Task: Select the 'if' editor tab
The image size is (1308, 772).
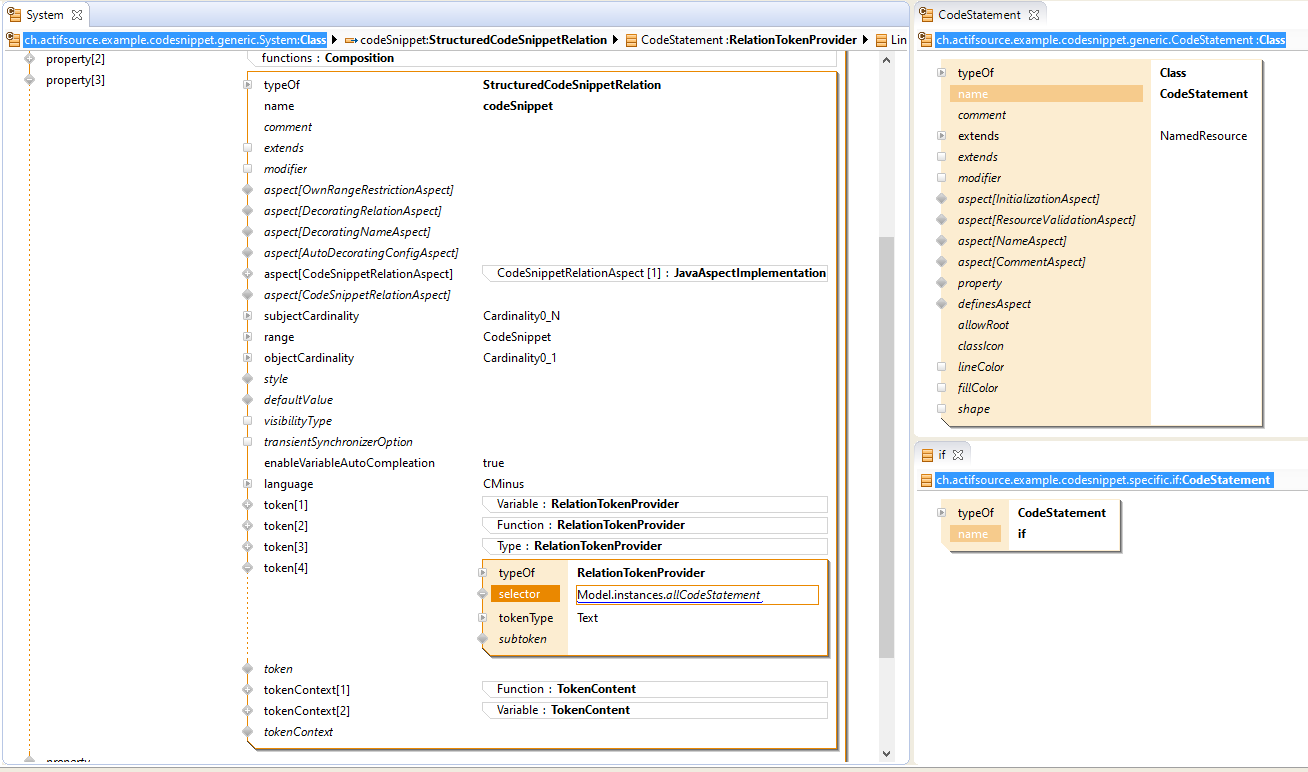Action: (x=941, y=455)
